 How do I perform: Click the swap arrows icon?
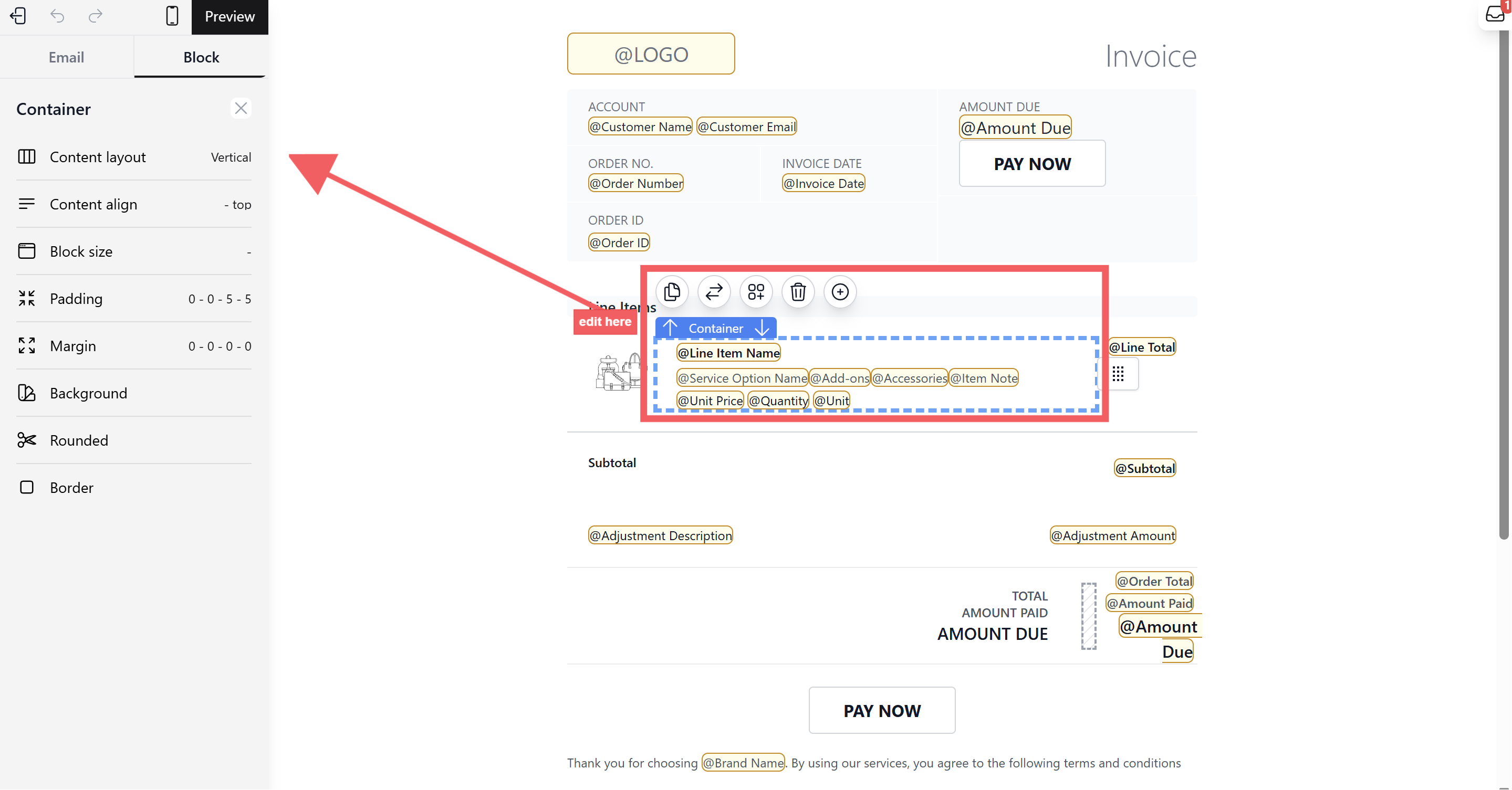pyautogui.click(x=714, y=291)
